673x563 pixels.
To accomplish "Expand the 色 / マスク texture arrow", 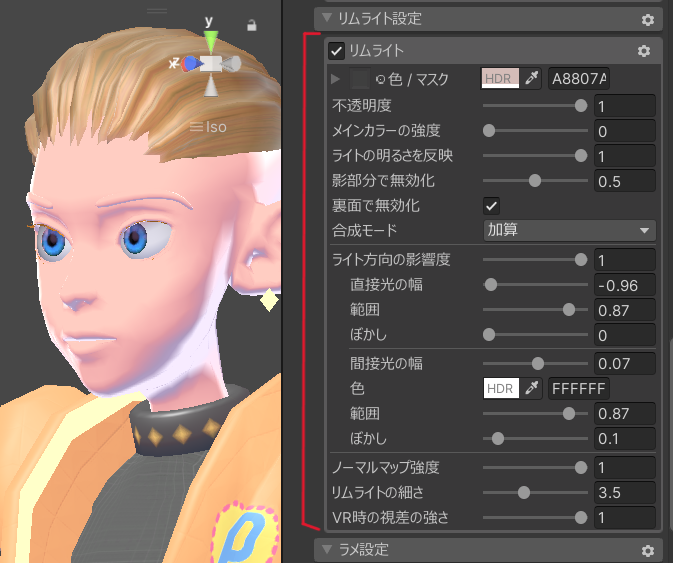I will 335,78.
